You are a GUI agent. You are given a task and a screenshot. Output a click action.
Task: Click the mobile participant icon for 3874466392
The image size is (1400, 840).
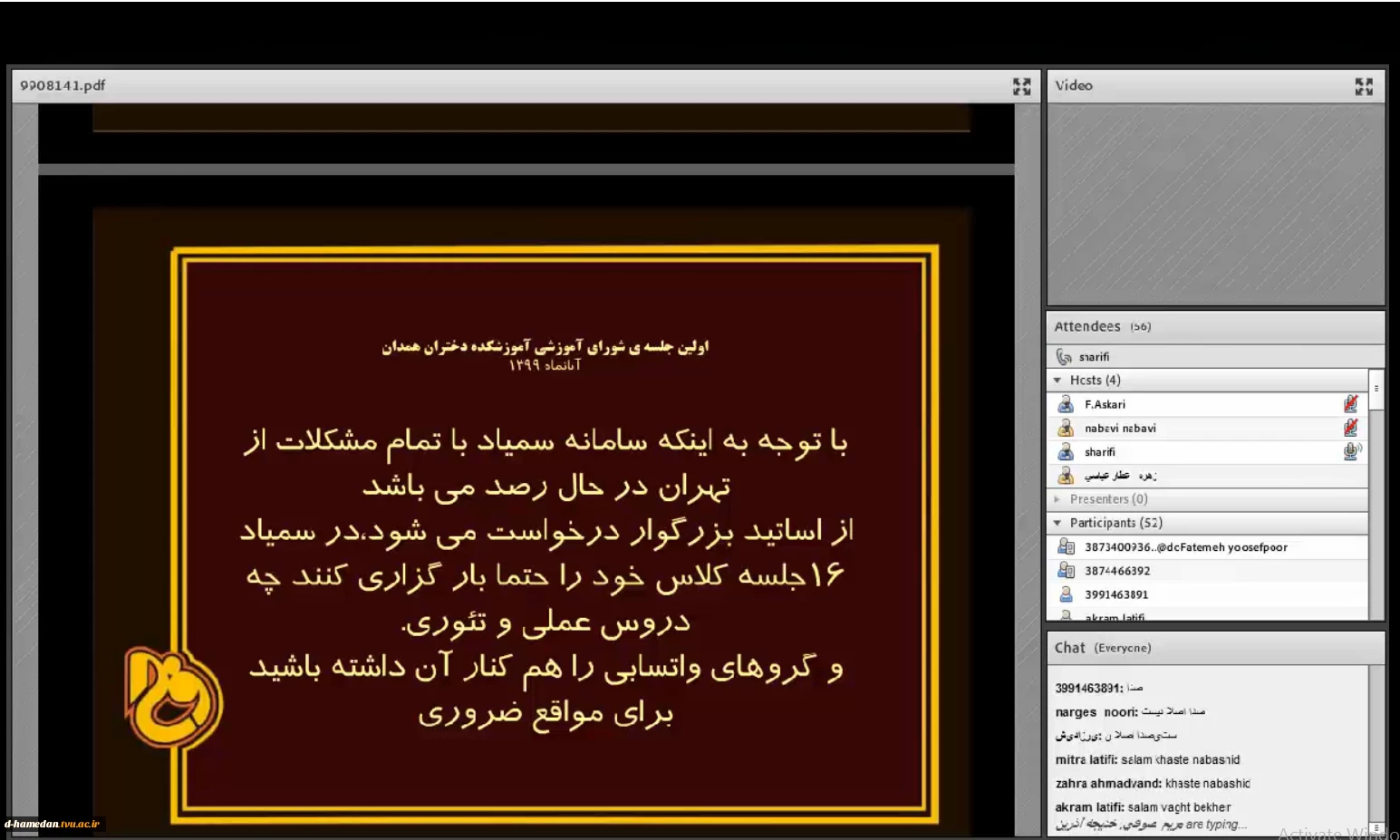click(x=1067, y=570)
